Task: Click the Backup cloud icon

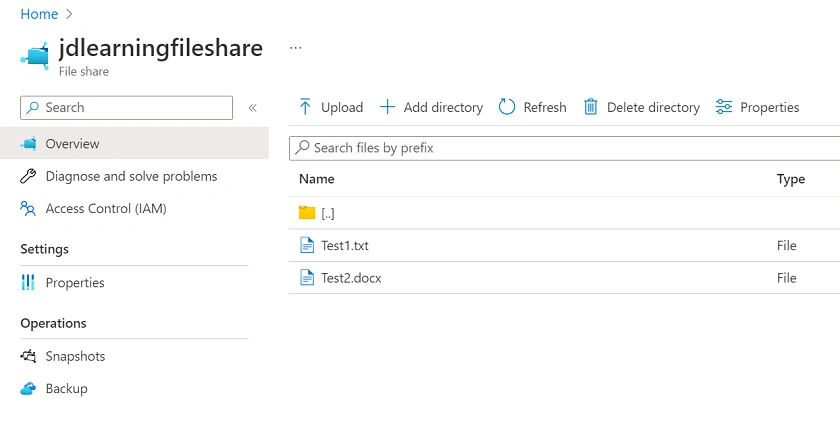Action: (x=28, y=389)
